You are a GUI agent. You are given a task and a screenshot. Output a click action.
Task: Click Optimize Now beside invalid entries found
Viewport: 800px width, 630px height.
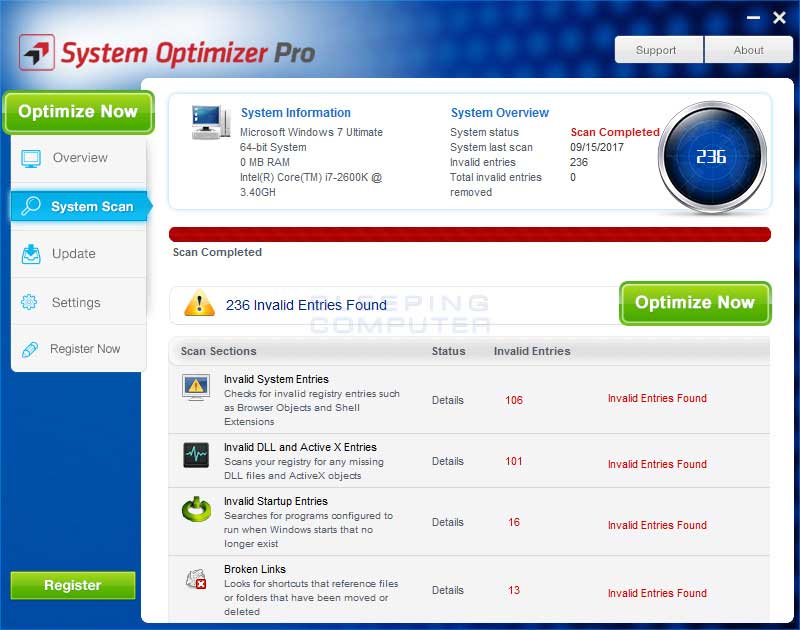click(695, 303)
